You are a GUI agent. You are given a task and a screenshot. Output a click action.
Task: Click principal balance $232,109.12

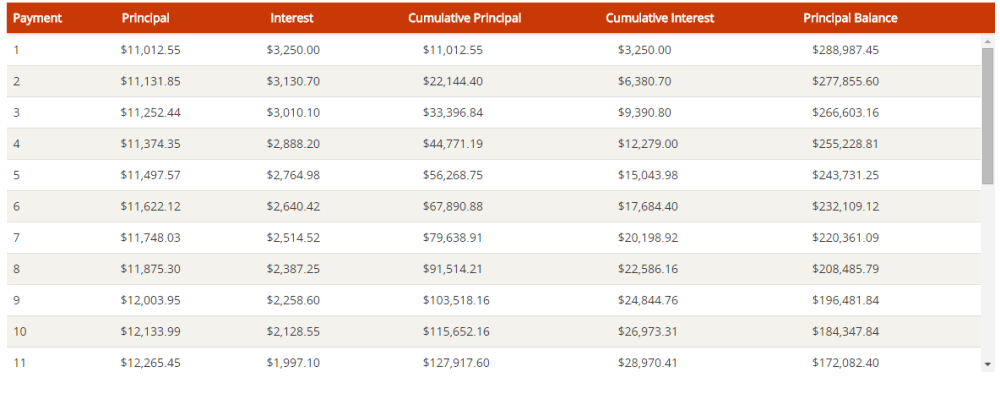(x=846, y=206)
